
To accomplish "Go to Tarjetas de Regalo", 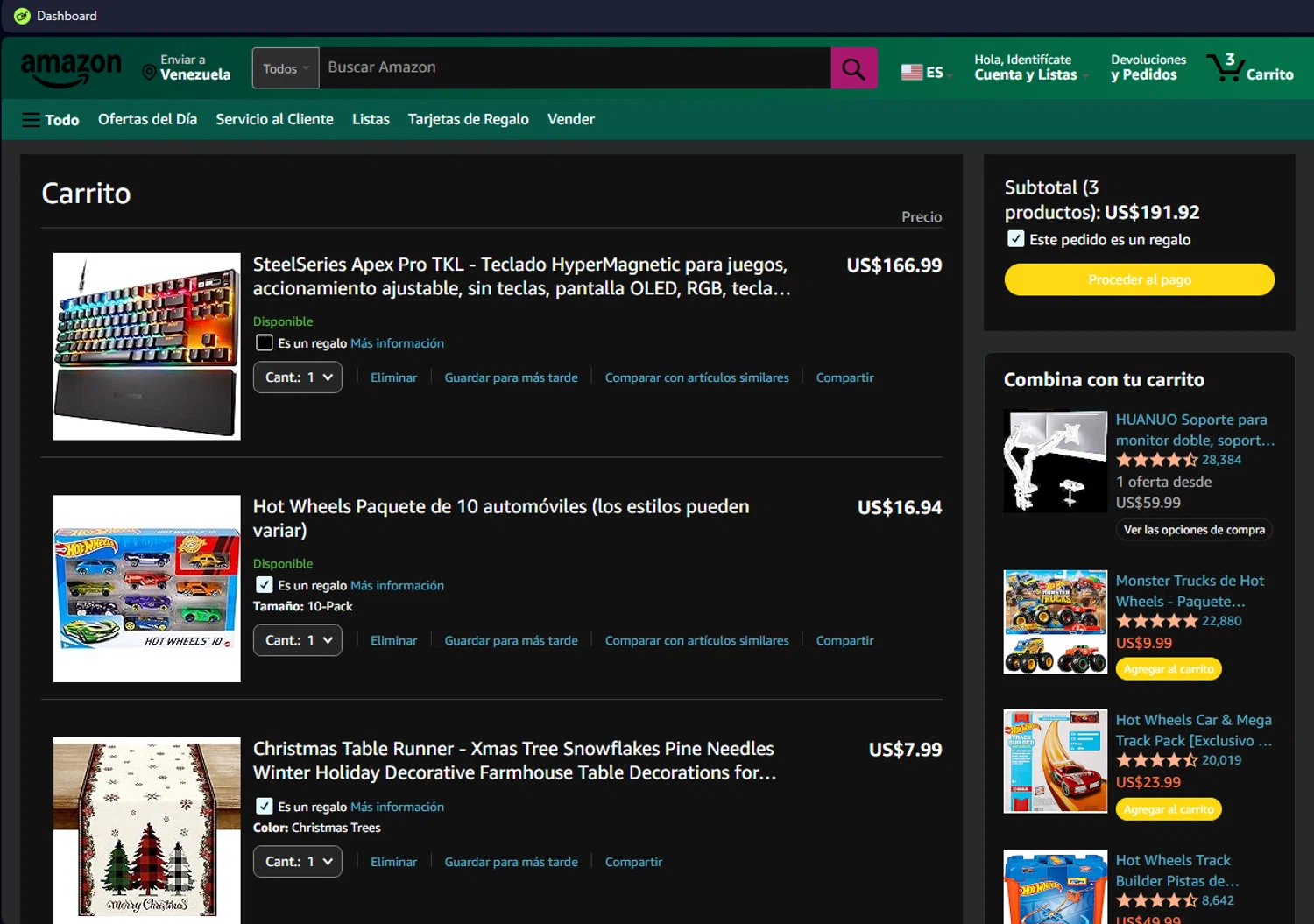I will pos(468,119).
